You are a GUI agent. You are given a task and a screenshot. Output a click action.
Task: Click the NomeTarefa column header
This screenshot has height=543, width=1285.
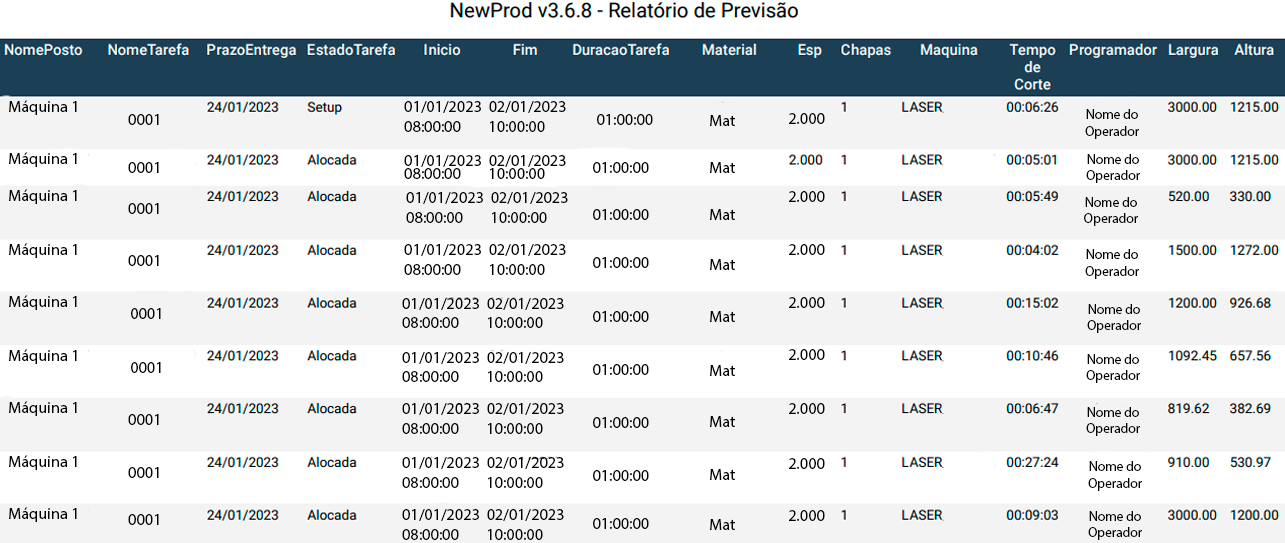(x=148, y=50)
